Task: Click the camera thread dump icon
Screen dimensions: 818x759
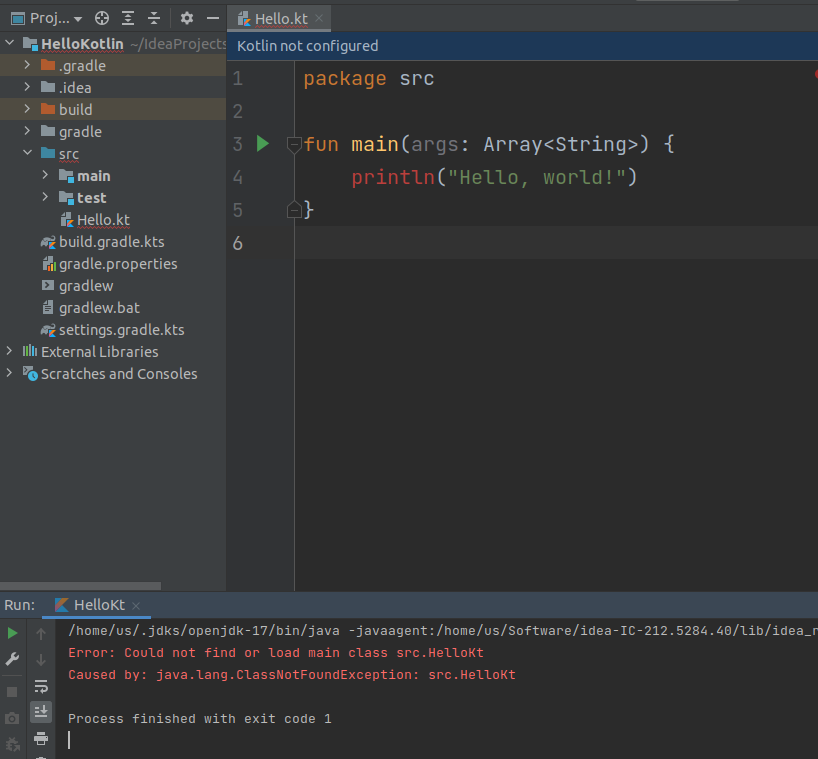Action: [x=12, y=718]
